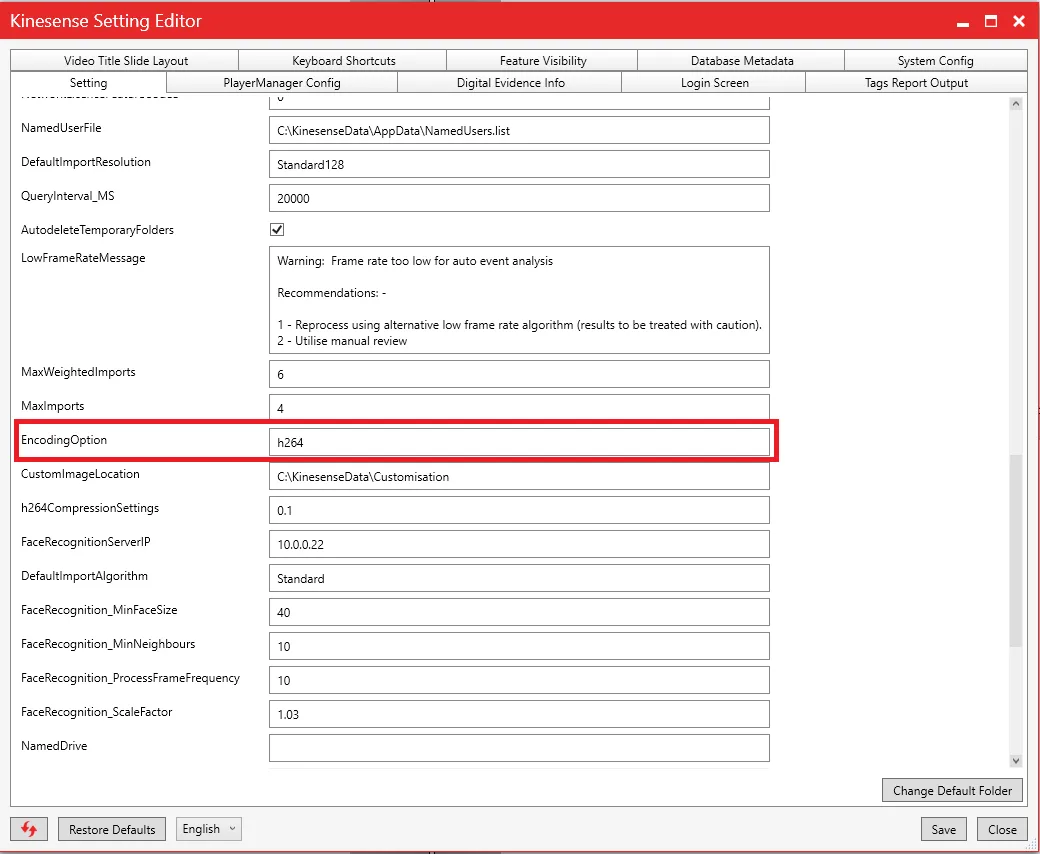Click Change Default Folder button

(952, 790)
